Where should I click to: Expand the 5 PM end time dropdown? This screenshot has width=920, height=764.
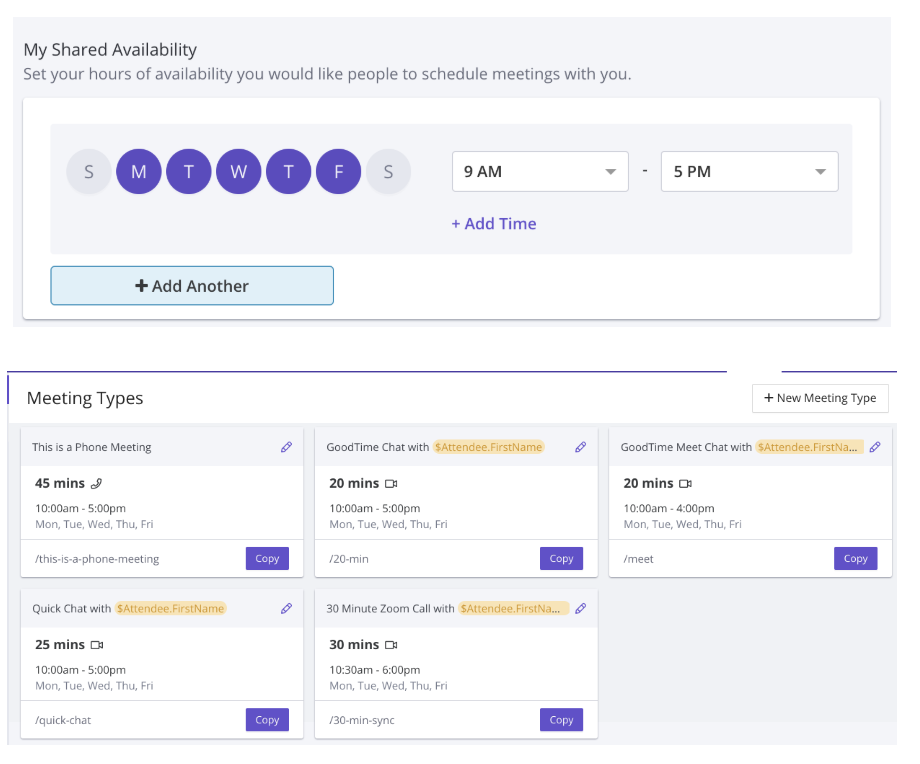point(749,171)
